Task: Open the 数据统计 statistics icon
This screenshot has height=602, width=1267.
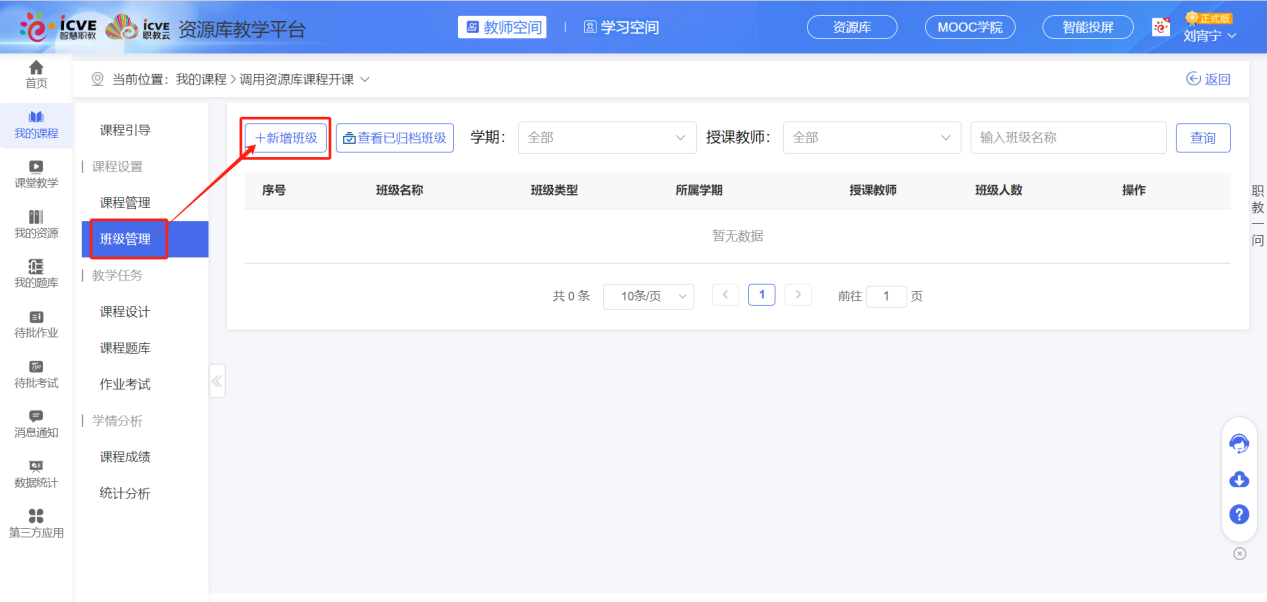Action: [x=36, y=473]
